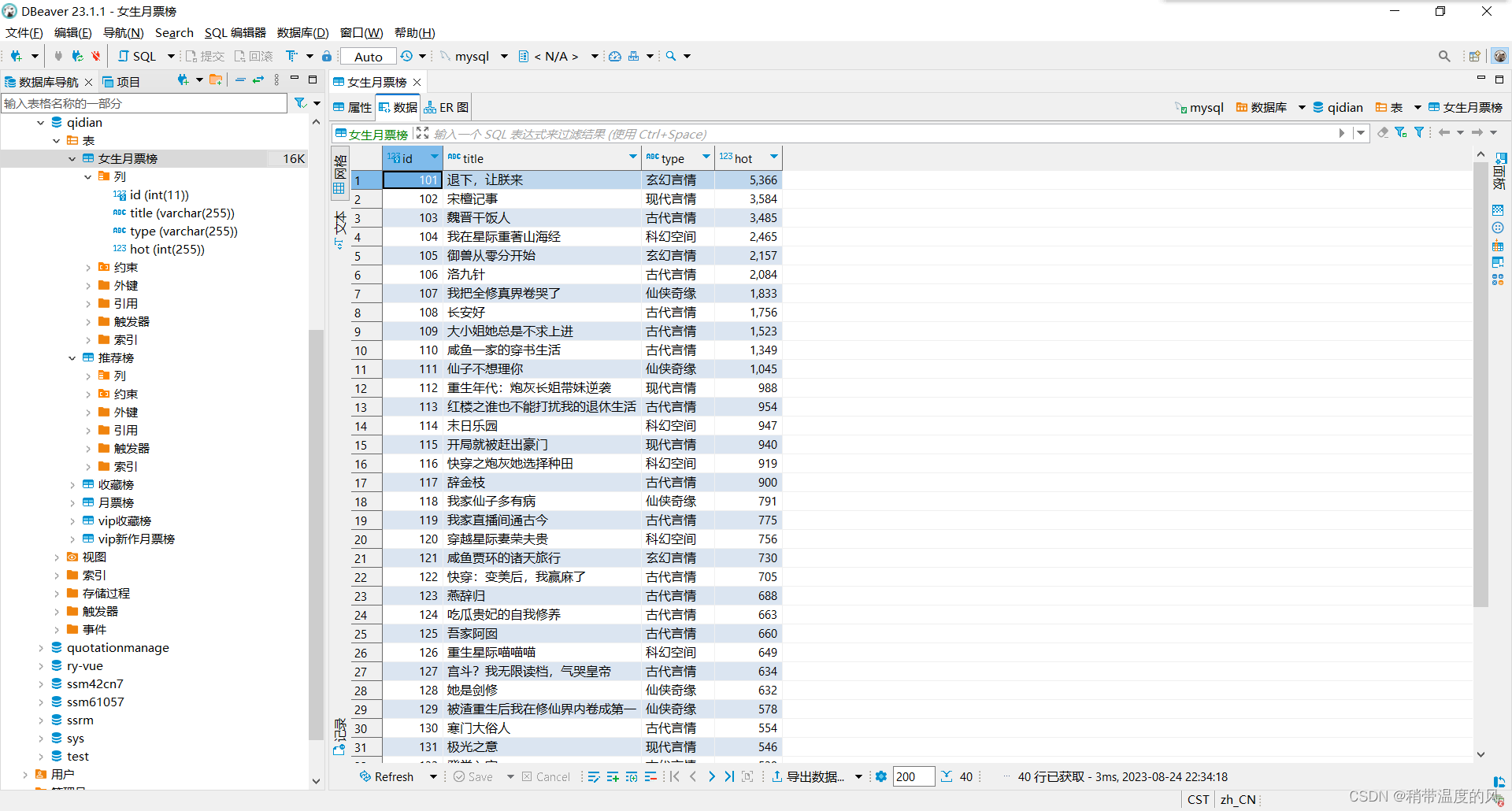
Task: Open the 导出数据 dropdown arrow
Action: point(858,776)
